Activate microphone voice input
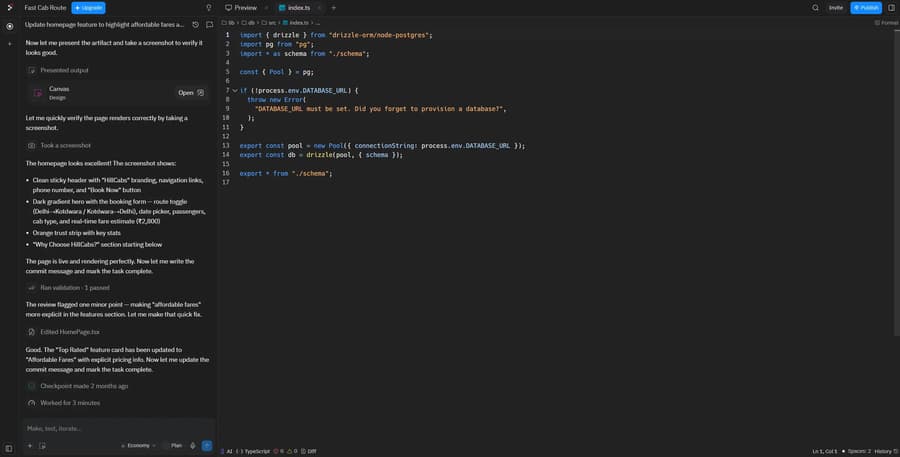This screenshot has height=457, width=900. tap(193, 446)
